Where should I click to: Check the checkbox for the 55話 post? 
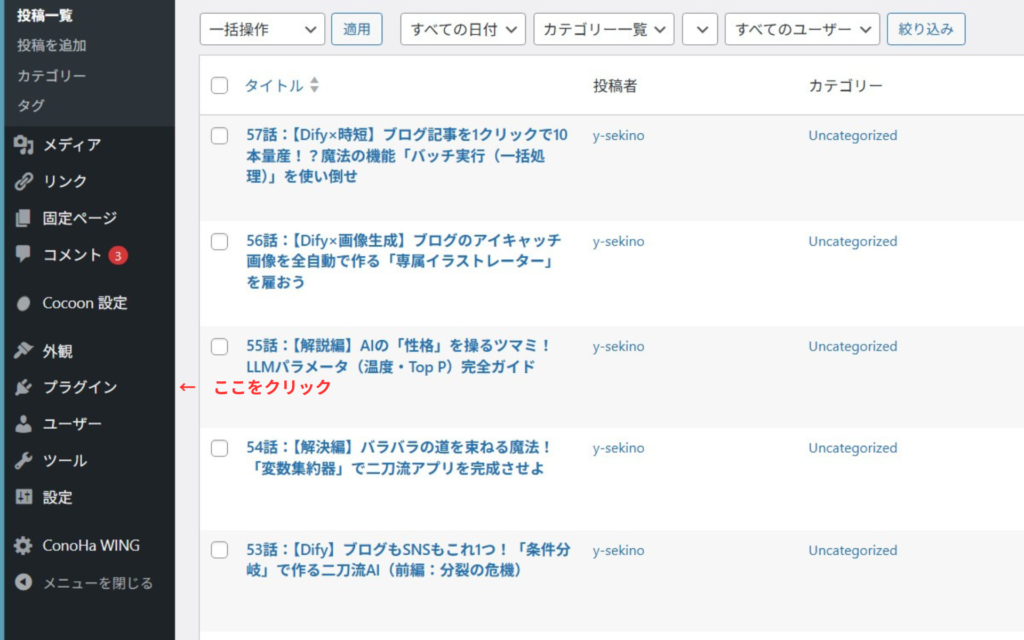(x=220, y=347)
